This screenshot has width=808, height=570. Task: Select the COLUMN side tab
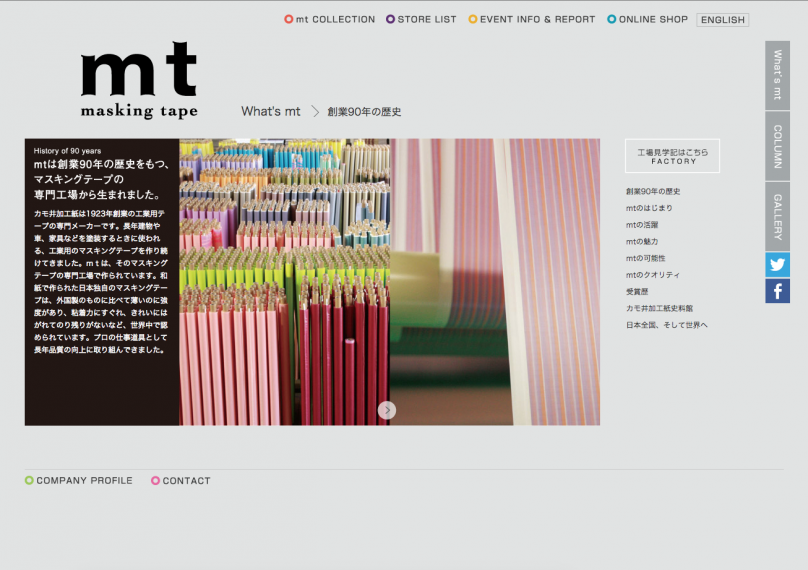(x=777, y=146)
